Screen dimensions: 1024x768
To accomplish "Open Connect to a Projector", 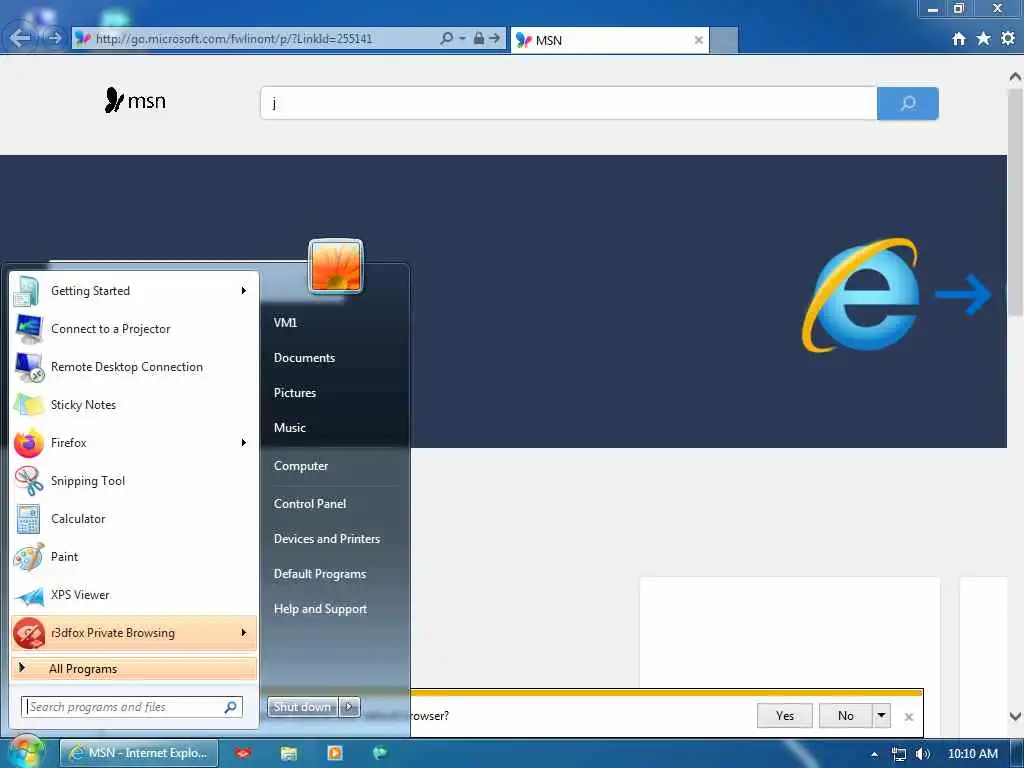I will click(x=134, y=329).
